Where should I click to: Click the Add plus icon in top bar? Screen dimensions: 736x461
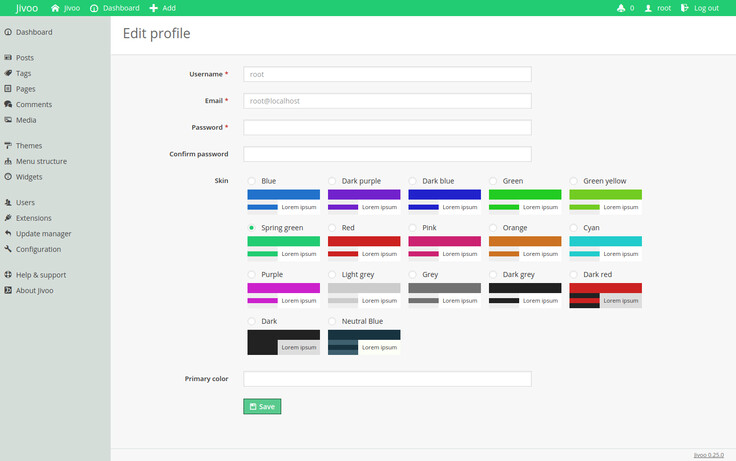coord(153,8)
